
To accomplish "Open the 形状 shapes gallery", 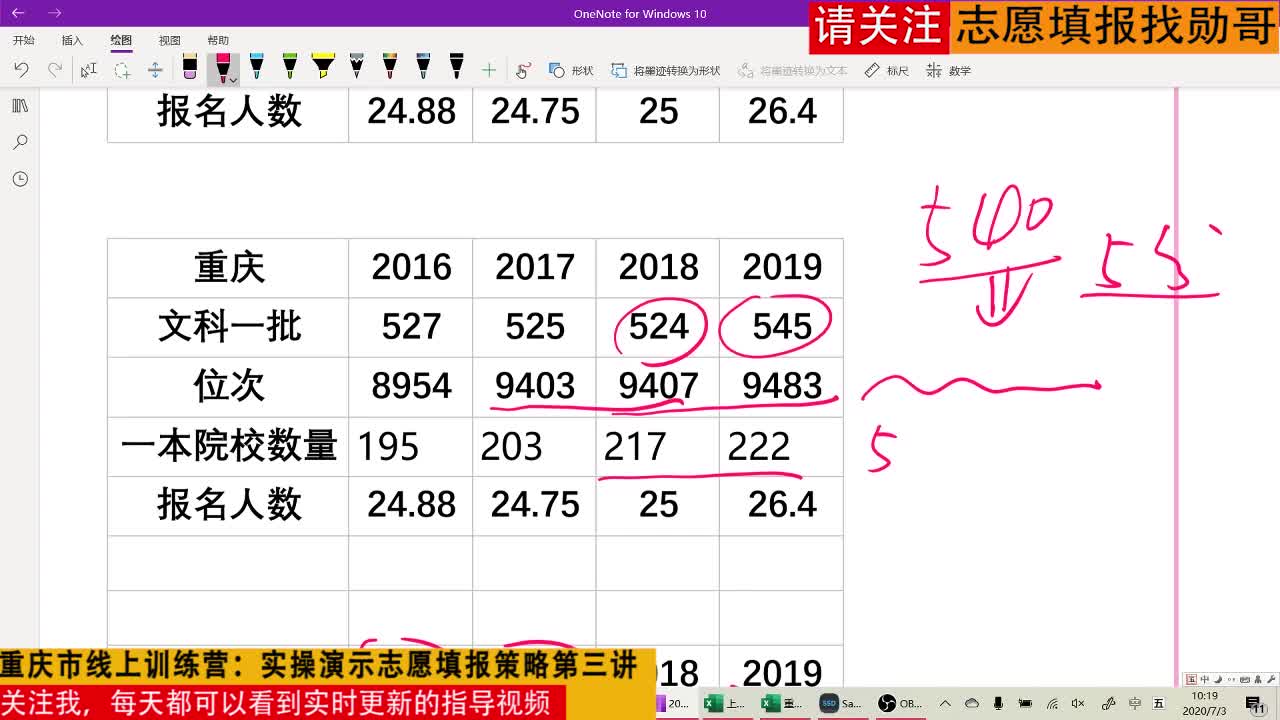I will tap(571, 70).
